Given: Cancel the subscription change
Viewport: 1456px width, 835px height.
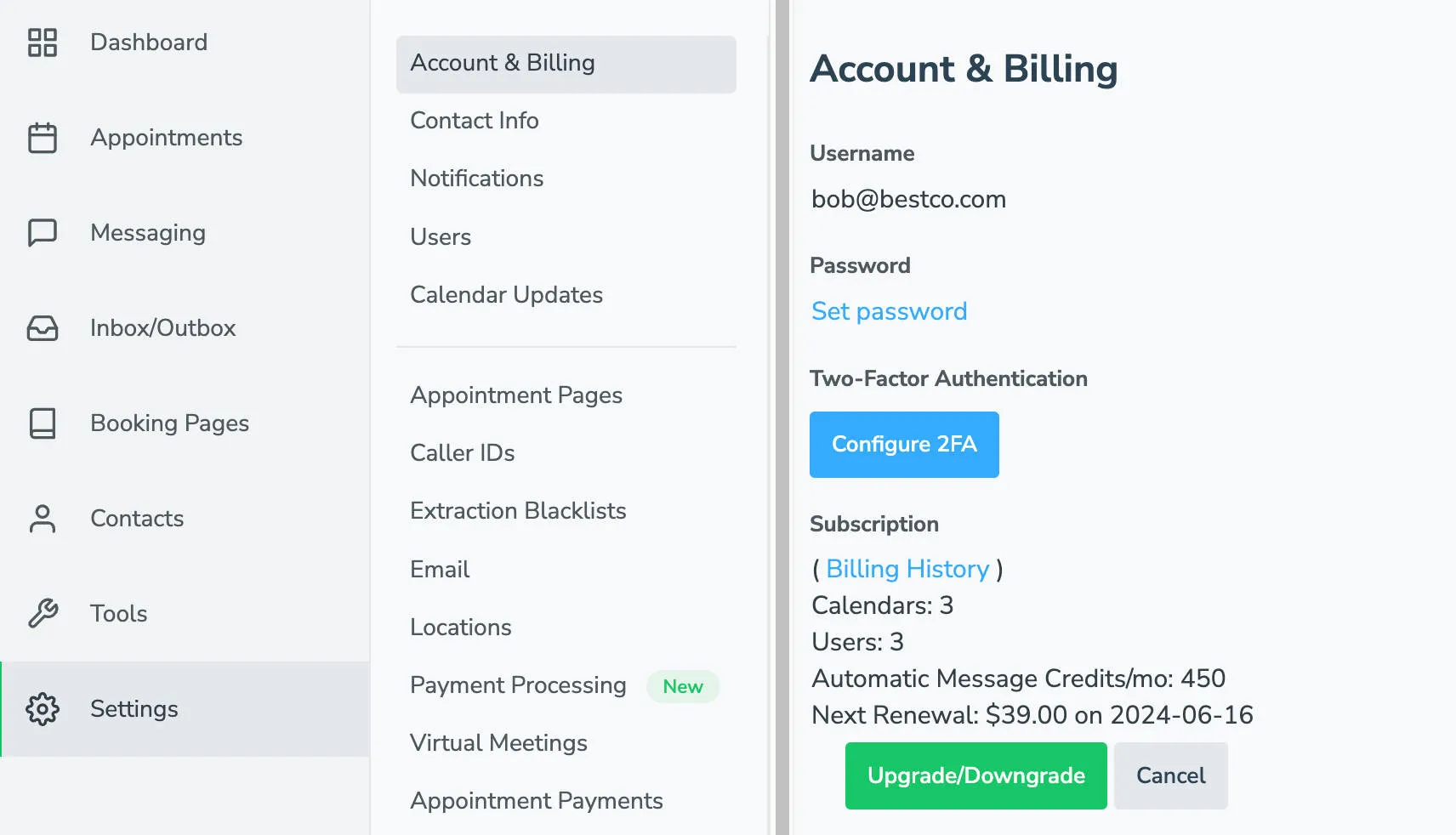Looking at the screenshot, I should click(1170, 775).
